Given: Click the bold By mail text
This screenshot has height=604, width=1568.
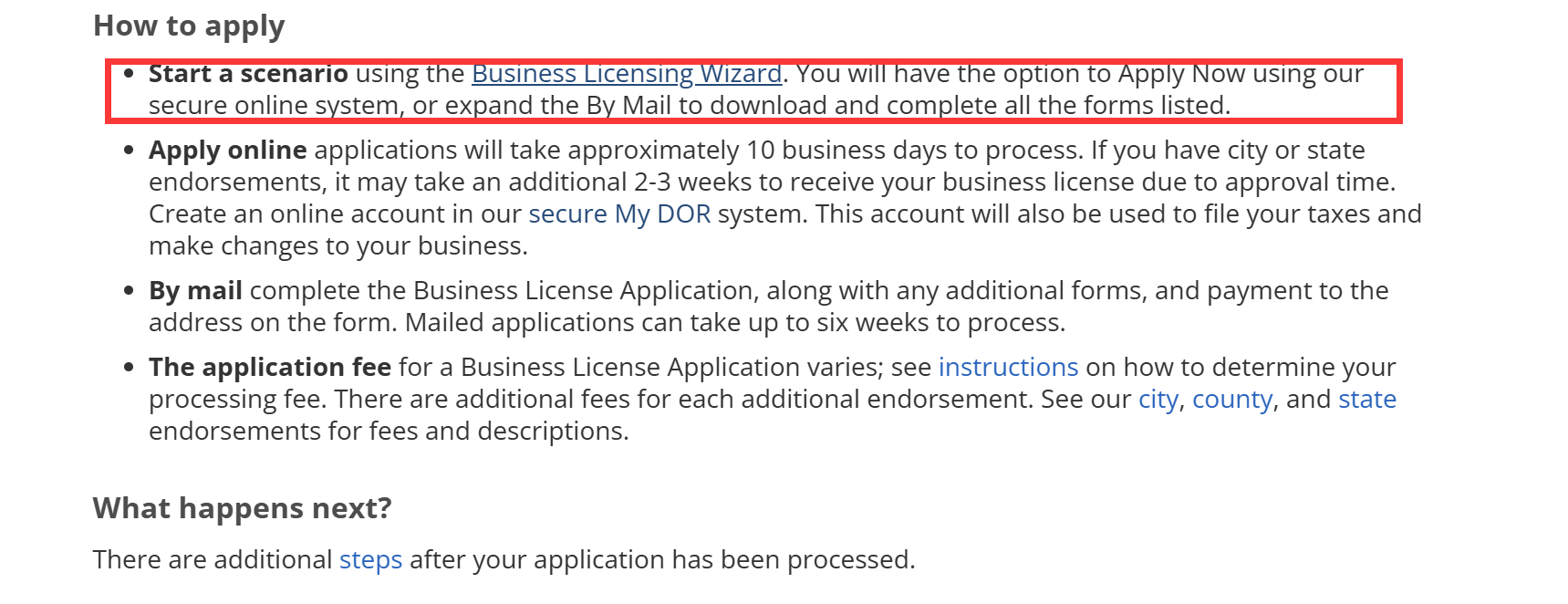Looking at the screenshot, I should [x=195, y=291].
